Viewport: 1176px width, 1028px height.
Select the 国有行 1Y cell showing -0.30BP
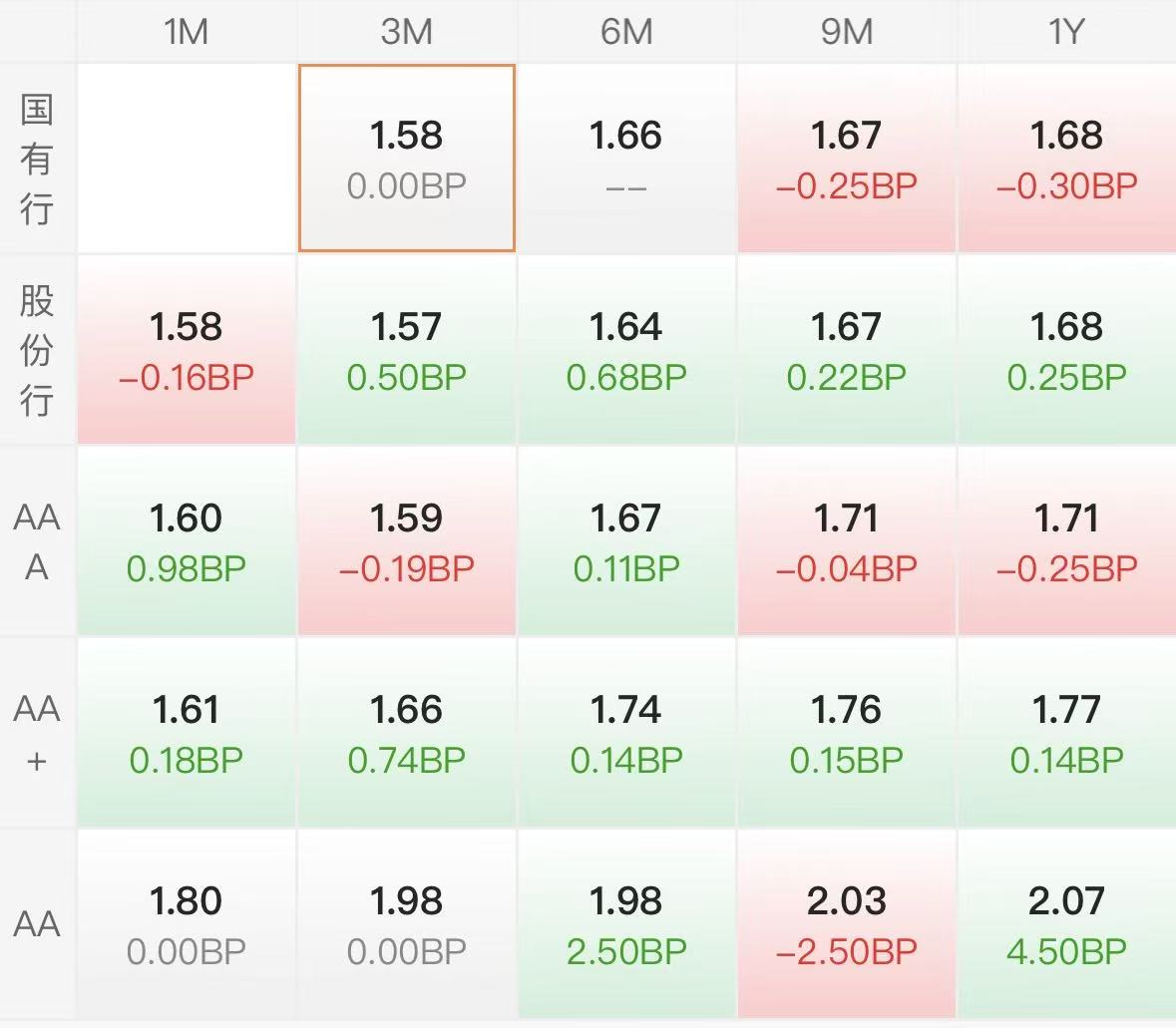point(1067,158)
